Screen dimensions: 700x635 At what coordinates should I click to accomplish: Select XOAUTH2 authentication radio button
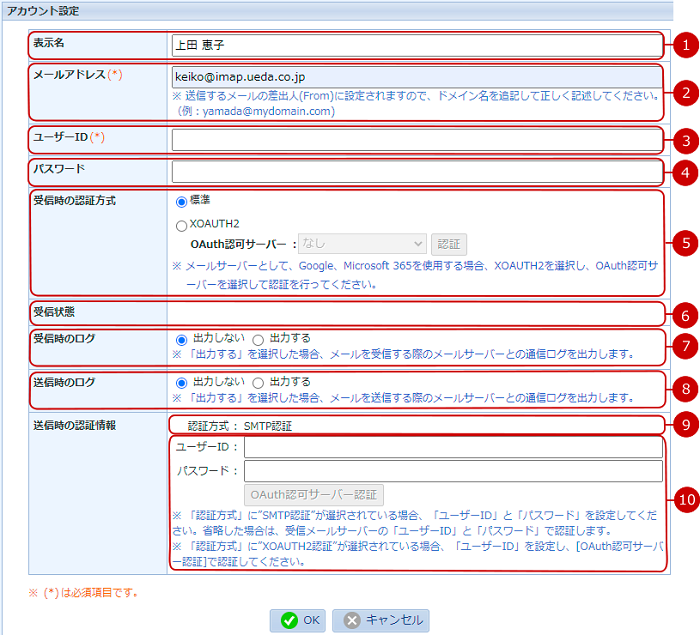[x=181, y=226]
